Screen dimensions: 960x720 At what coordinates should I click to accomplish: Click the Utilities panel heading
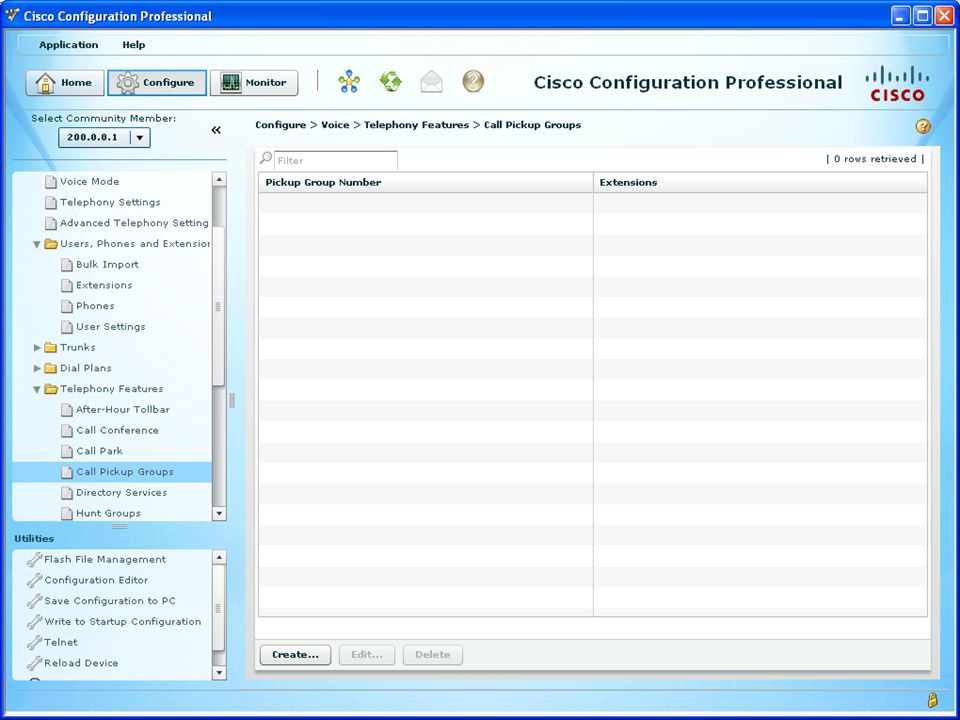click(x=34, y=539)
